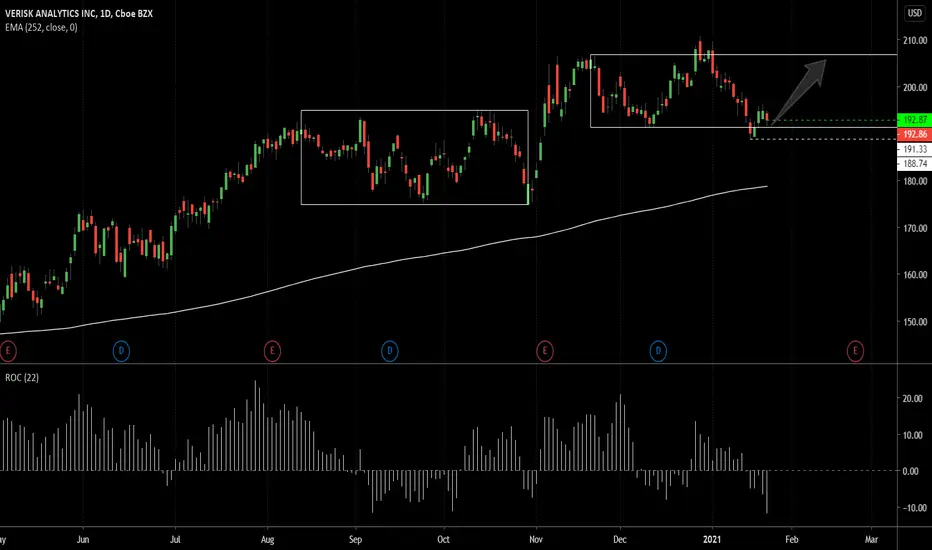This screenshot has width=932, height=550.
Task: Click the ROC 20.00 scale value
Action: click(x=912, y=398)
